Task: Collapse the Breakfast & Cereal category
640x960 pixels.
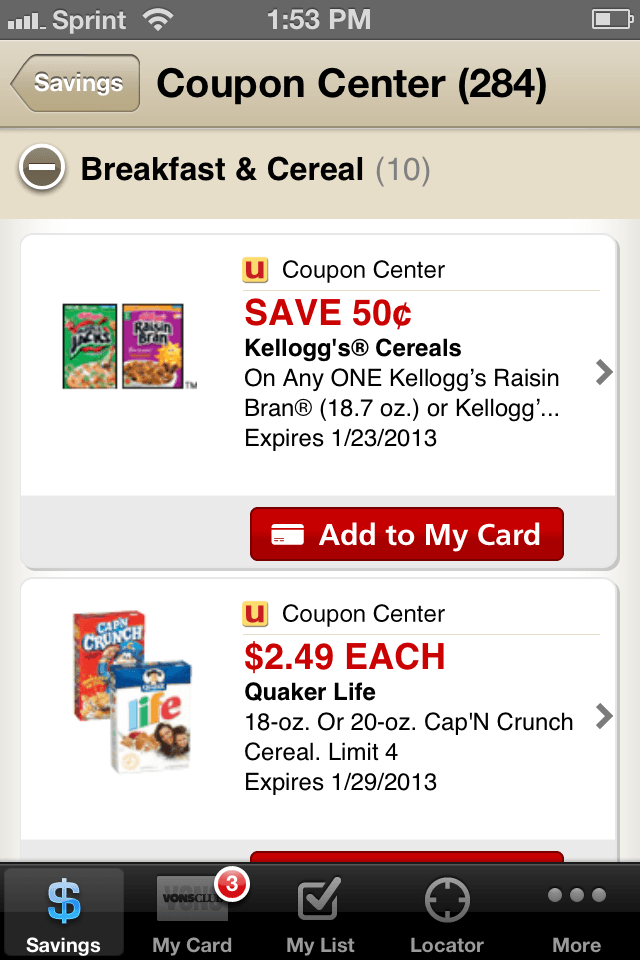Action: click(x=42, y=168)
